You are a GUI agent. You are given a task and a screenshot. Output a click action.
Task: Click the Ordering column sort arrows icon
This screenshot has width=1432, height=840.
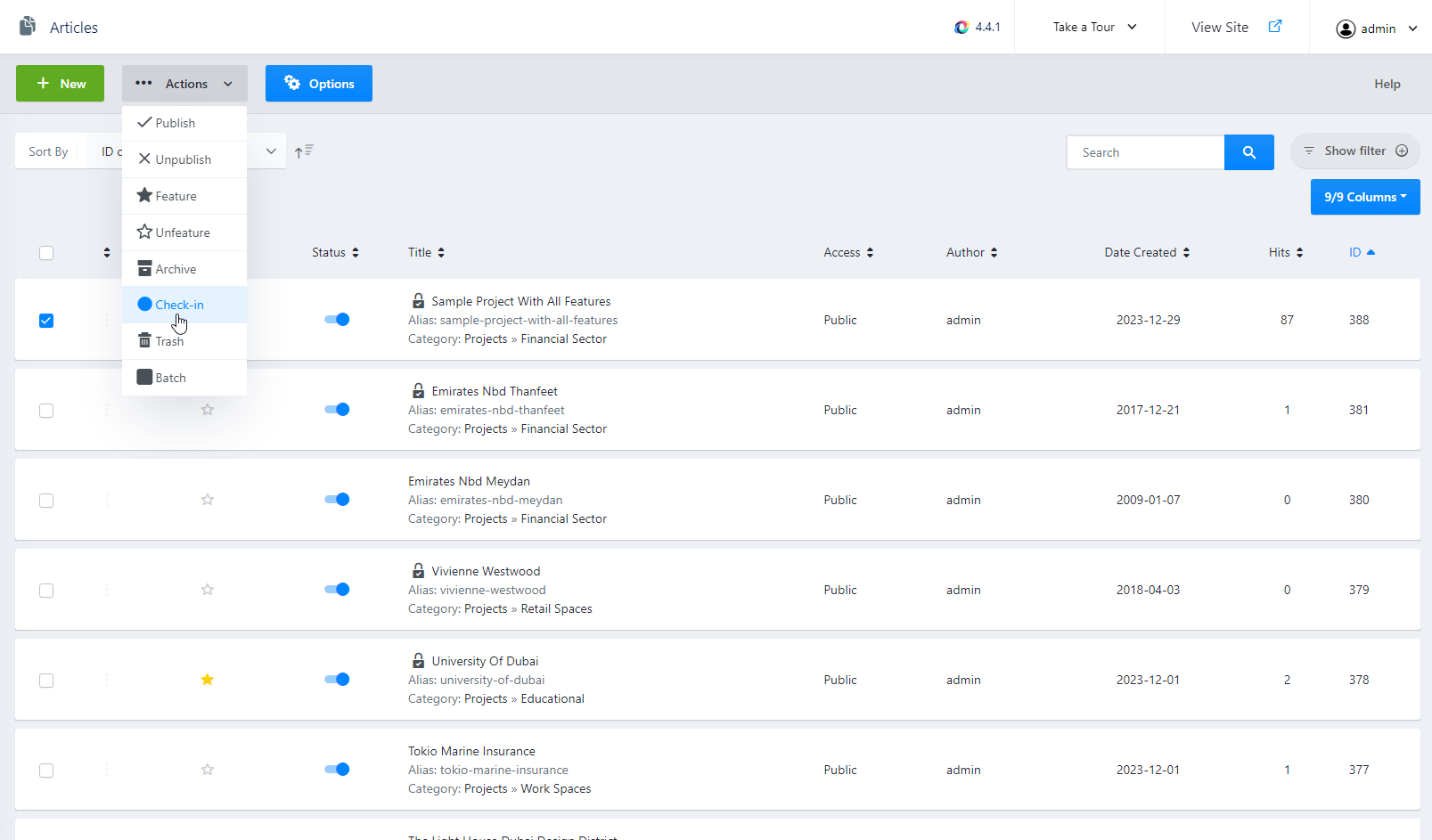[x=107, y=253]
